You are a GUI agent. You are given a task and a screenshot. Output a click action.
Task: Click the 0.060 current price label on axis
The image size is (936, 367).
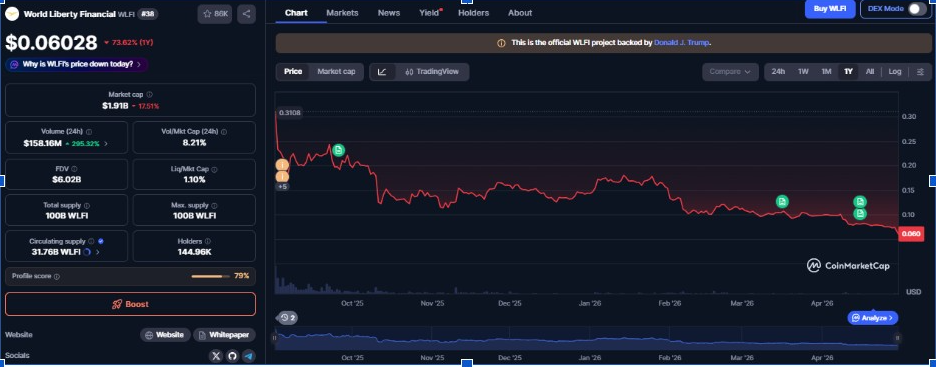coord(911,234)
